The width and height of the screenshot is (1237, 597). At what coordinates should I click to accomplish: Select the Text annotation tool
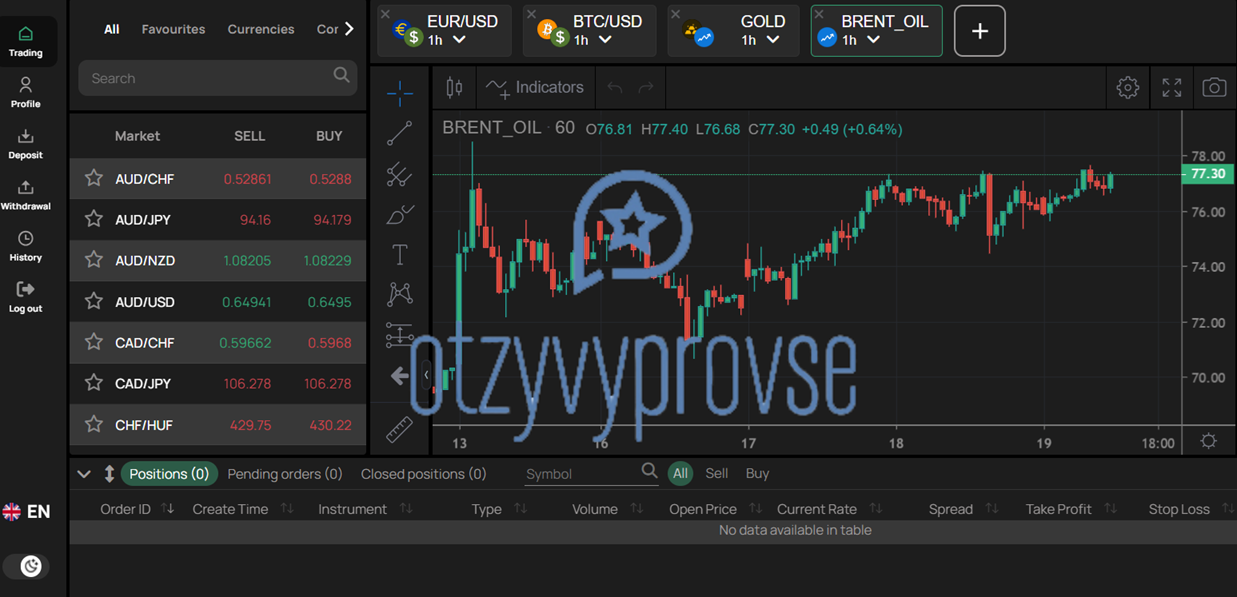(x=400, y=254)
